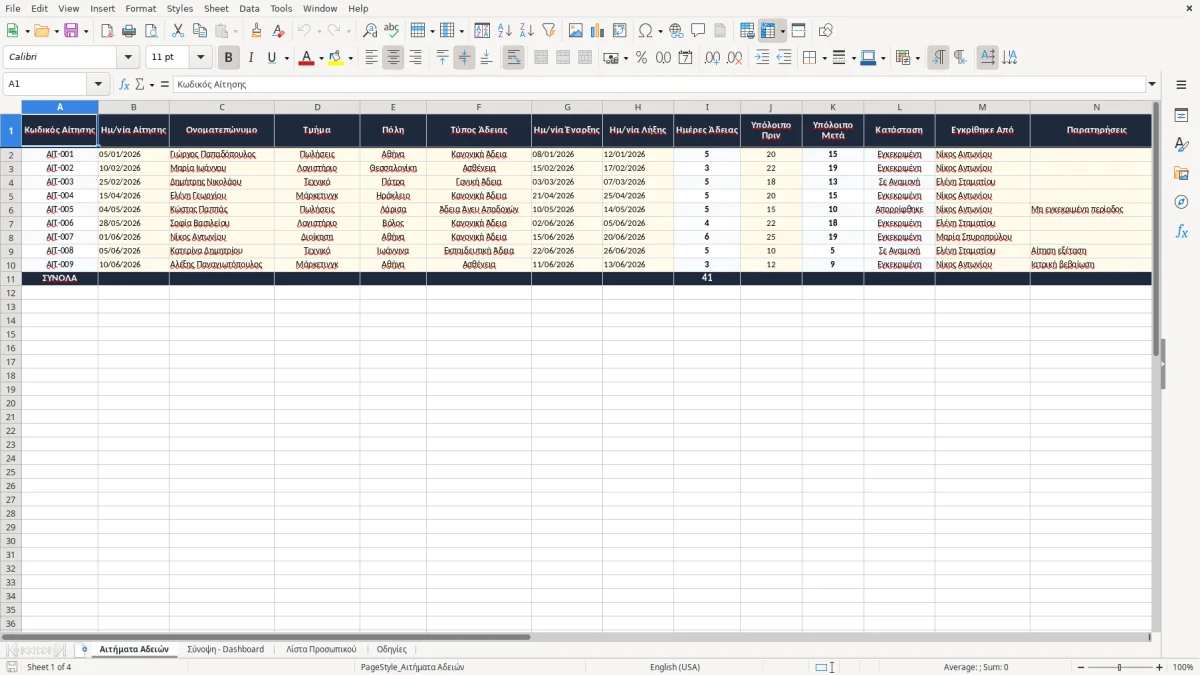Open the Insert Chart tool
The width and height of the screenshot is (1200, 675).
tap(598, 31)
